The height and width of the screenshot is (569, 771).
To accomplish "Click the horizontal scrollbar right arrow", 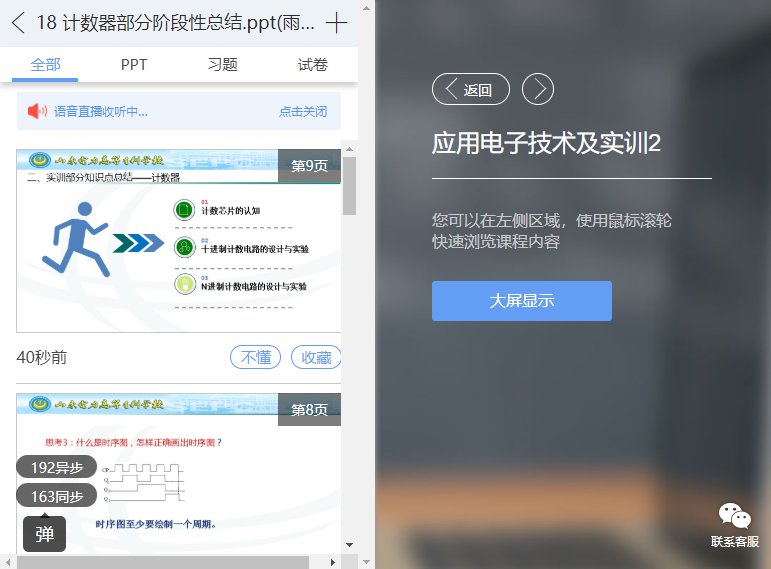I will click(333, 562).
